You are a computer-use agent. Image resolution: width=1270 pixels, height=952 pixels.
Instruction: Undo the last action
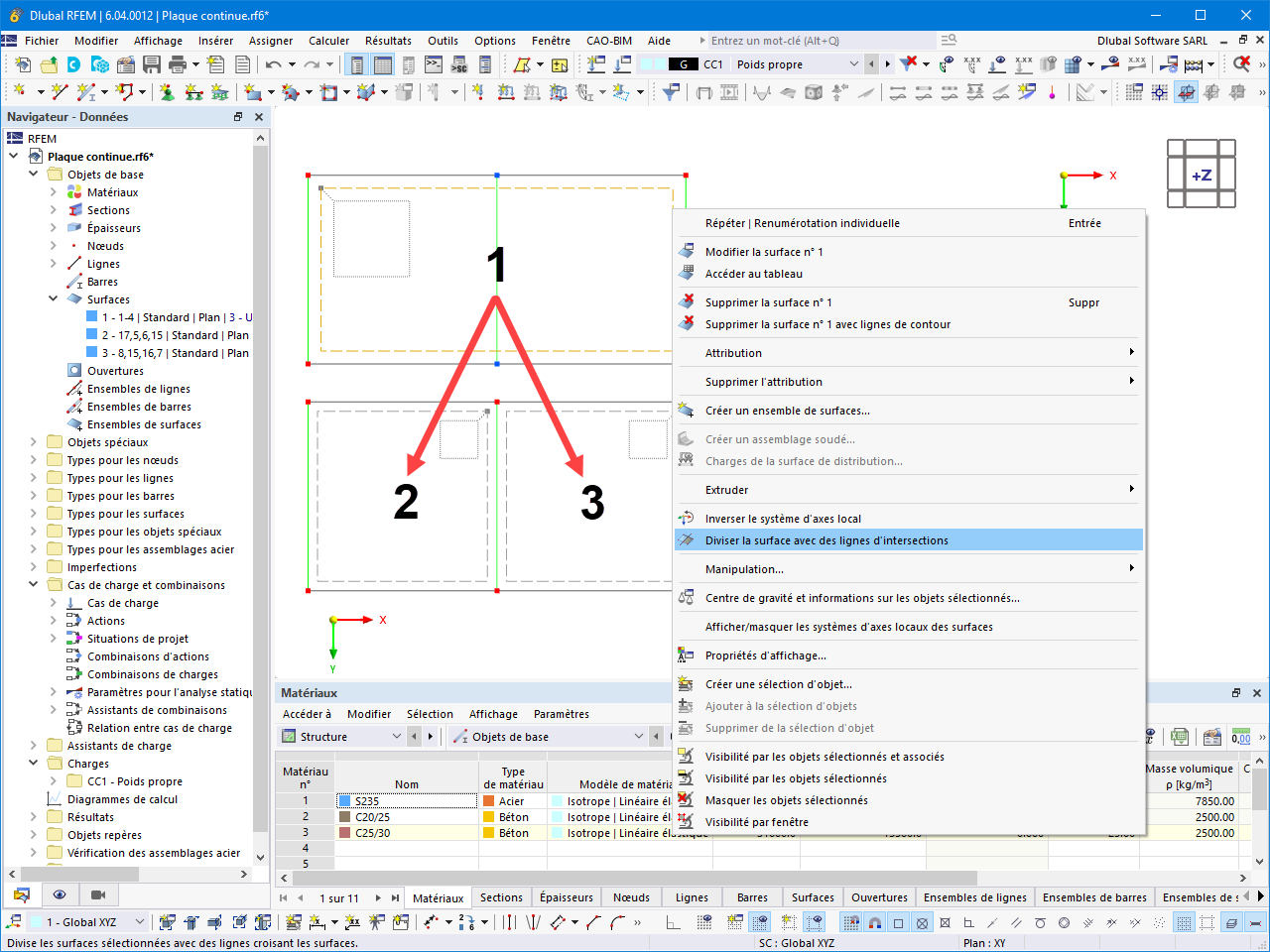click(274, 64)
